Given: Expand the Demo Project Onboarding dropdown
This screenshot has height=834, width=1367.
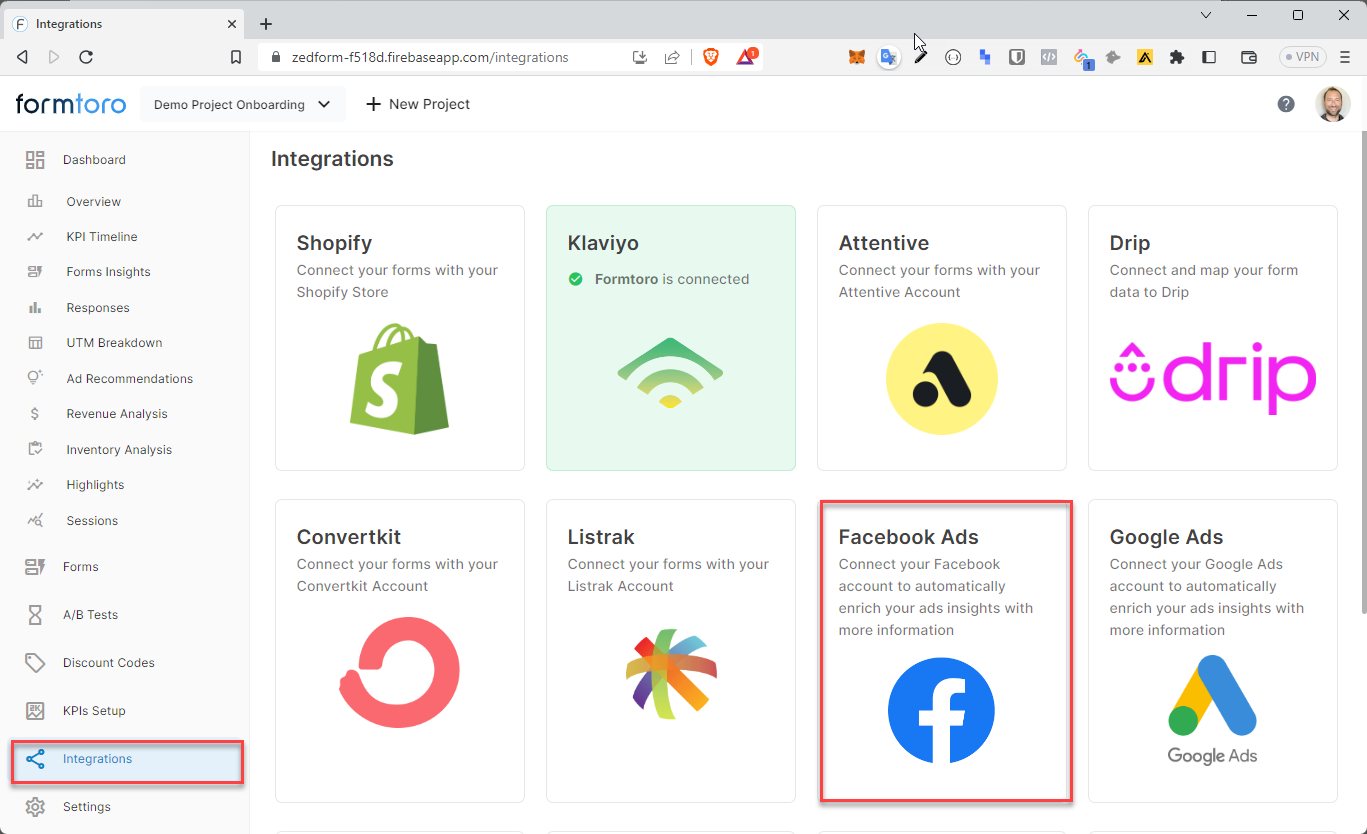Looking at the screenshot, I should 243,104.
